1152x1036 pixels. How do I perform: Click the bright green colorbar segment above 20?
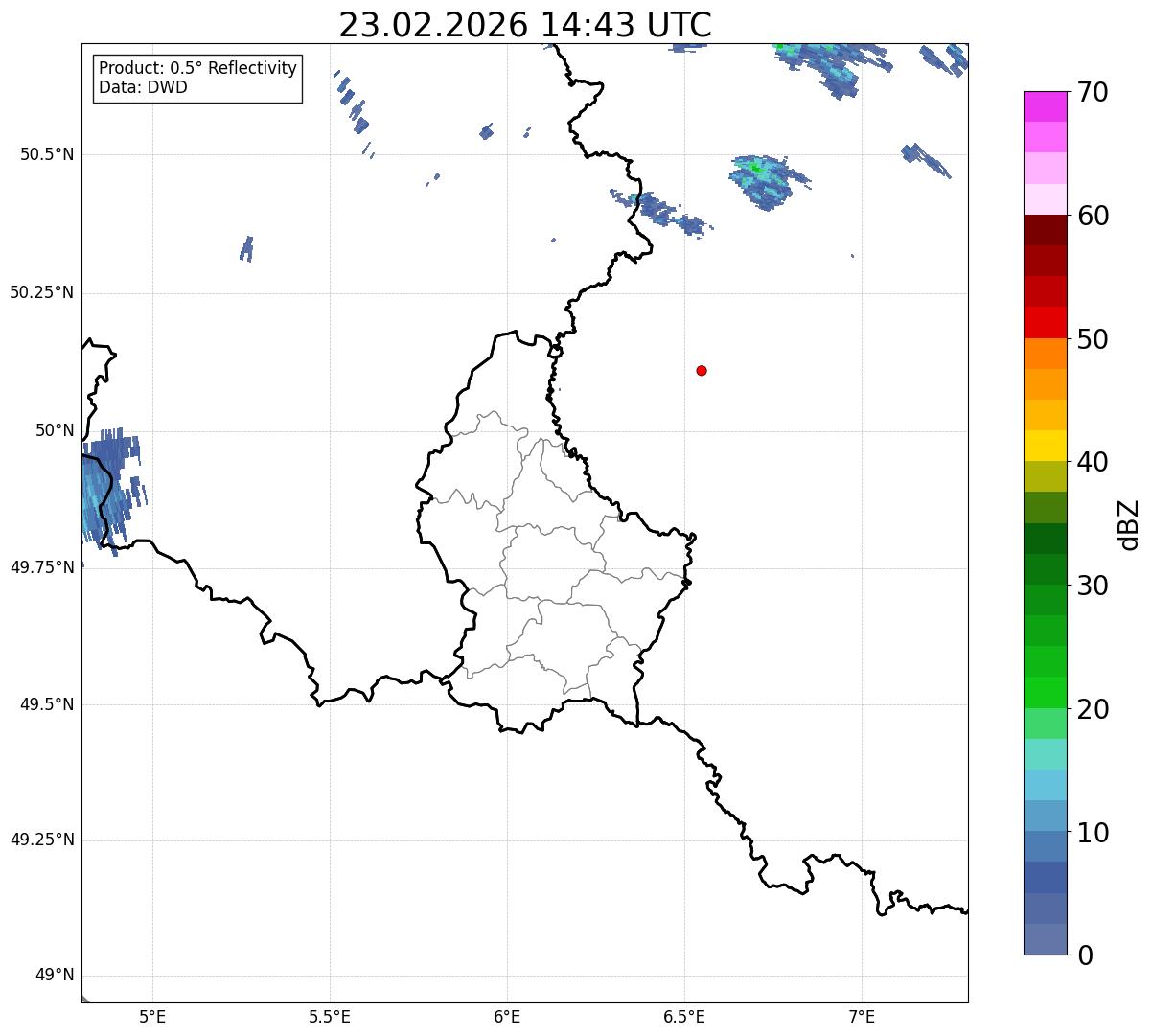tap(1045, 692)
